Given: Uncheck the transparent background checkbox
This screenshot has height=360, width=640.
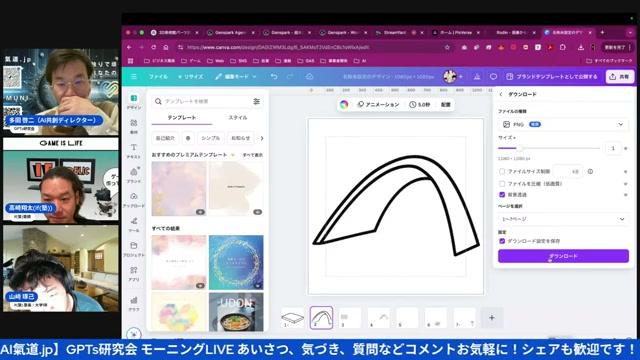Looking at the screenshot, I should tap(502, 195).
